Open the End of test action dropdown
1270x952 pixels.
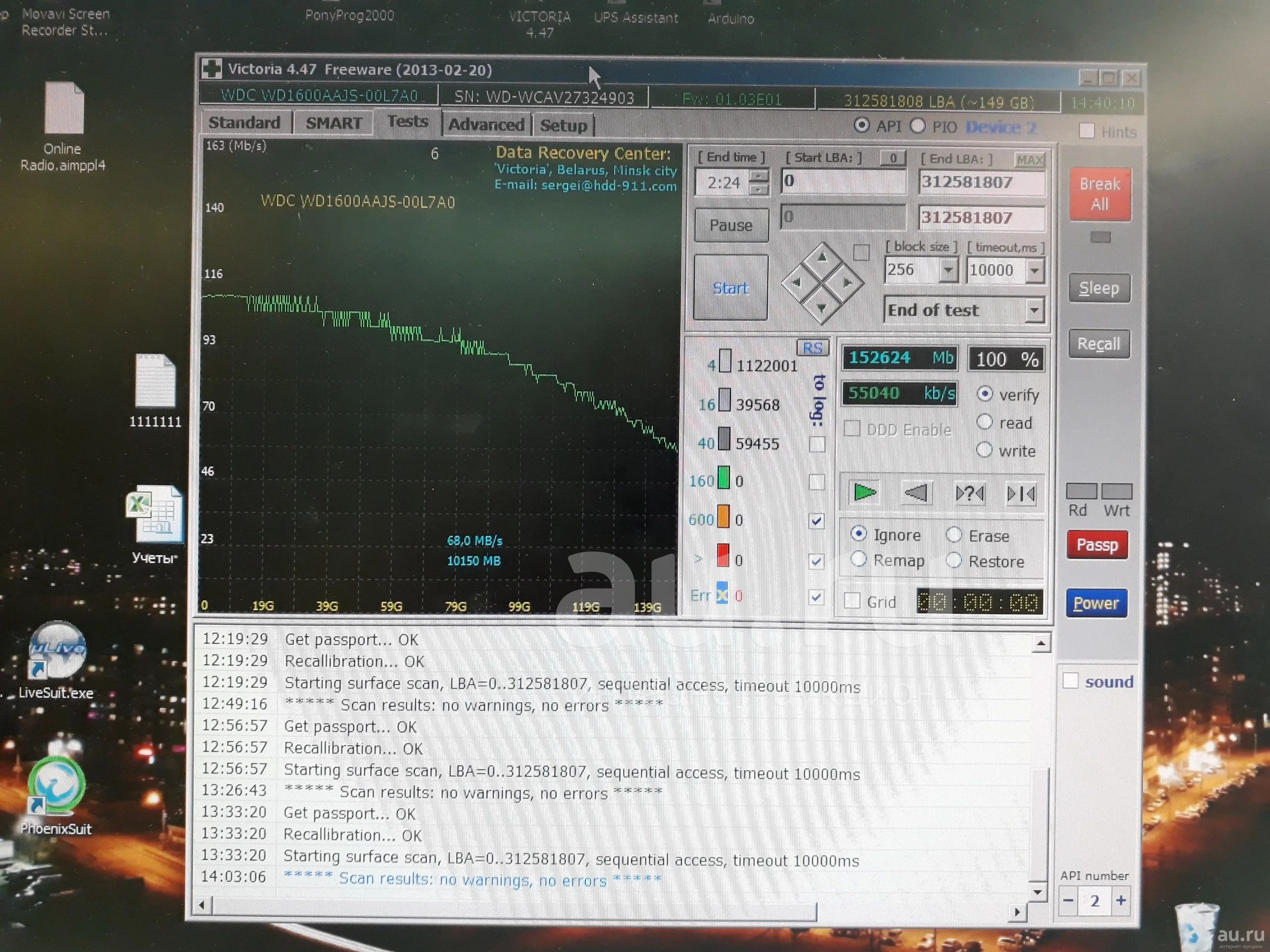pyautogui.click(x=1033, y=310)
